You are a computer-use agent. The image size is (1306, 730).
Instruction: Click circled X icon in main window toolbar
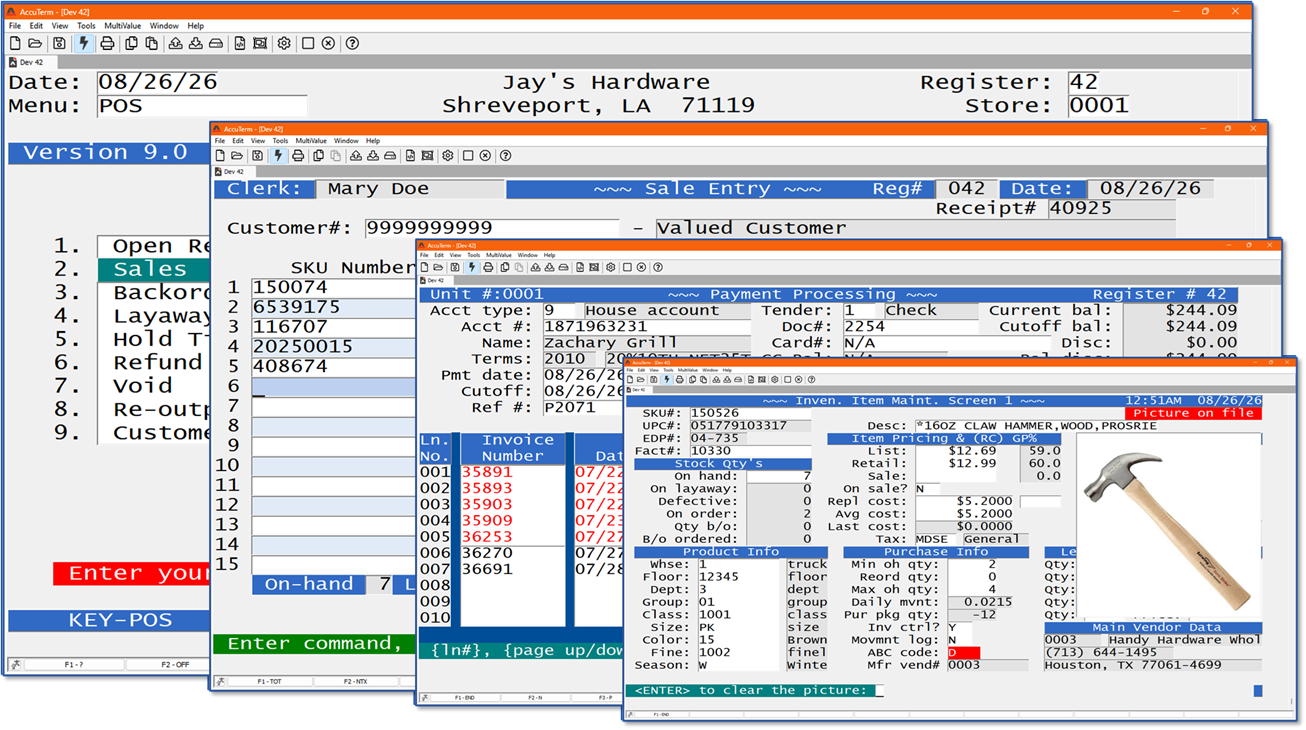click(x=328, y=44)
